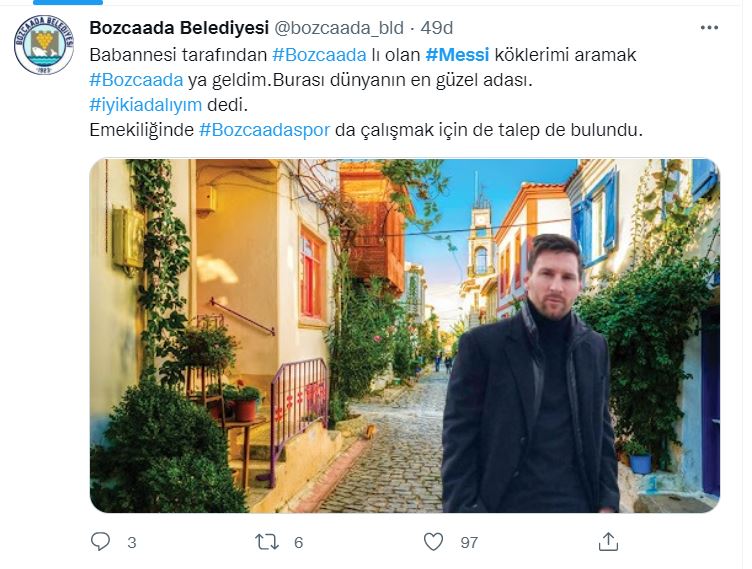Select the blue tab indicator at top
The image size is (752, 569).
click(68, 2)
